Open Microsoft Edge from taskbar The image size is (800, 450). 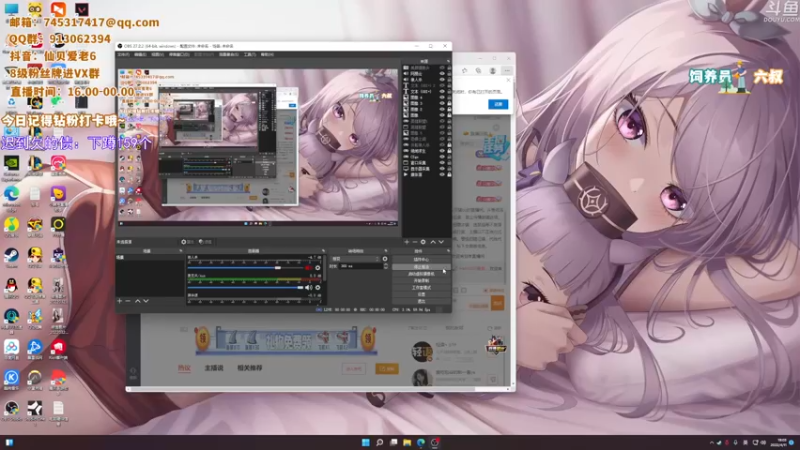tap(420, 442)
